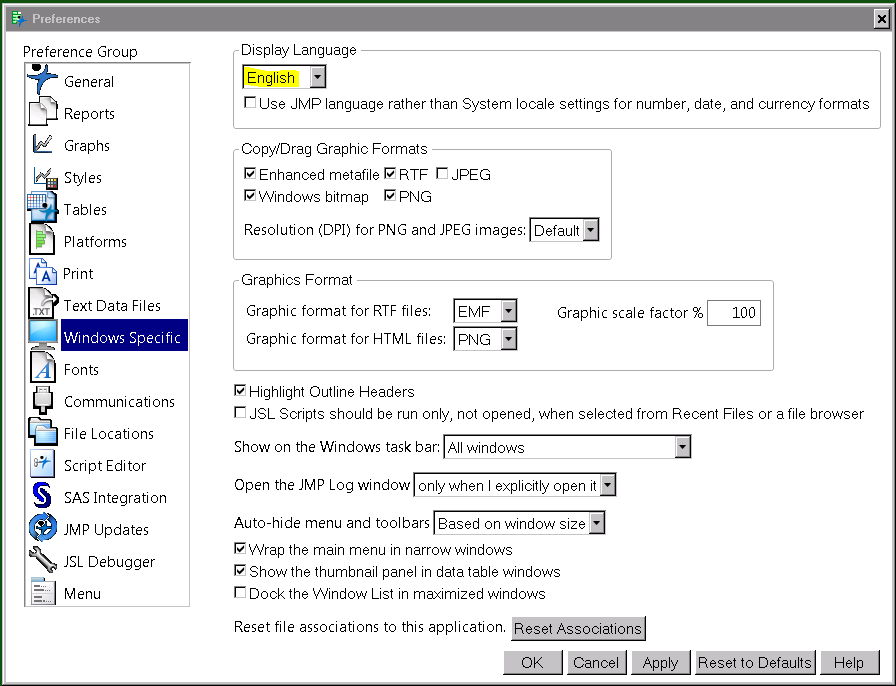Open the Display Language dropdown
The height and width of the screenshot is (686, 896).
click(318, 77)
